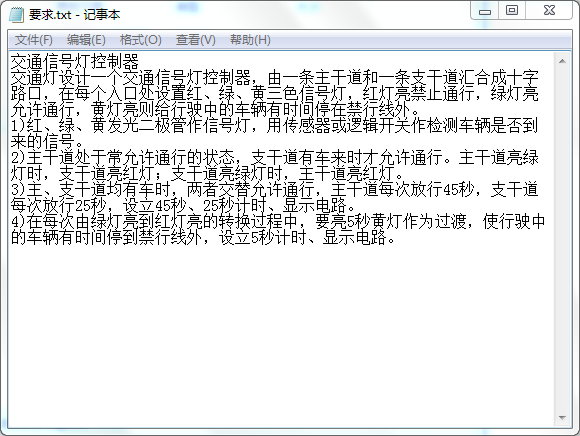Open the 帮助(H) menu
The height and width of the screenshot is (436, 580).
point(250,40)
